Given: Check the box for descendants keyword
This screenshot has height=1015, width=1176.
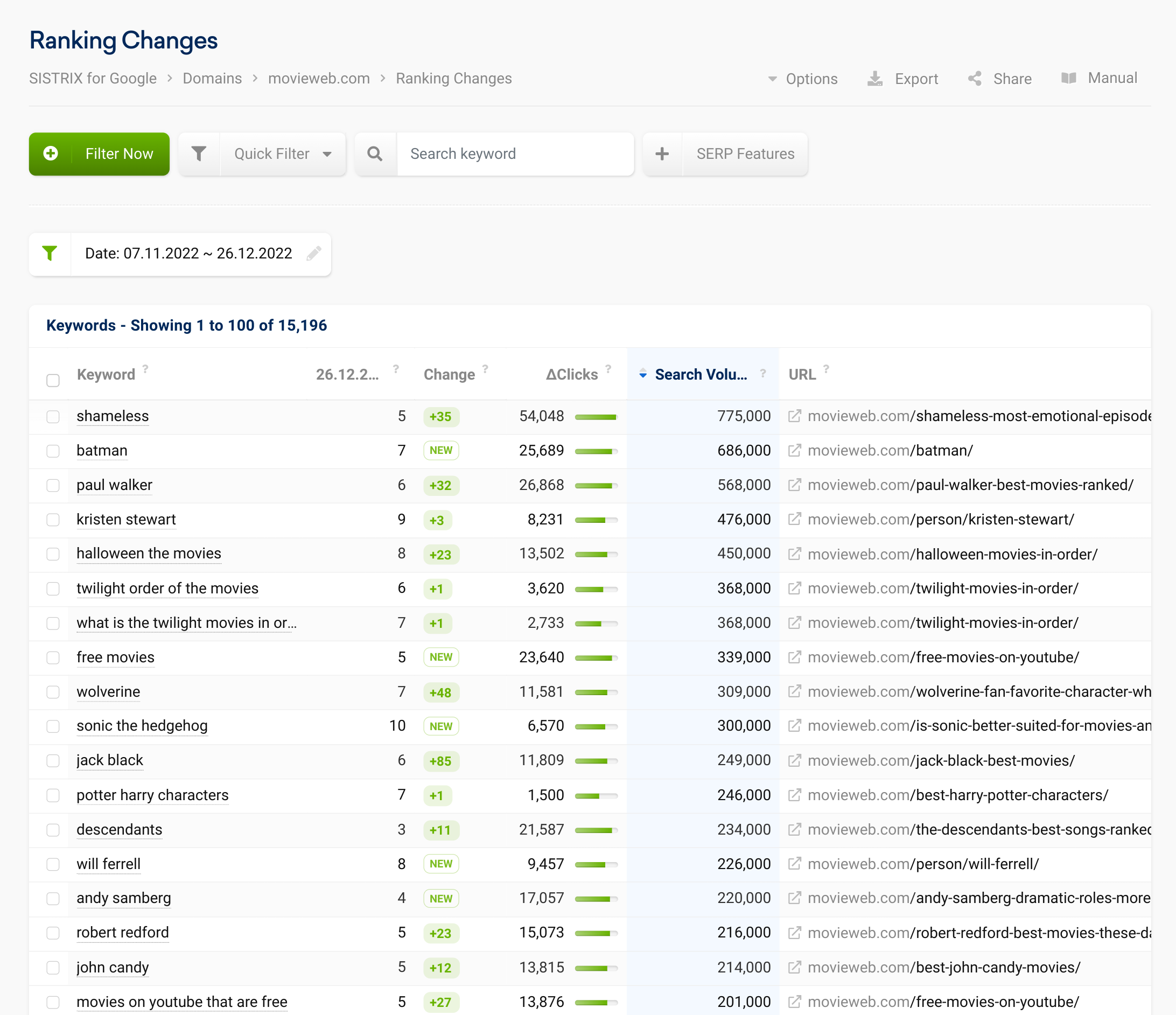Looking at the screenshot, I should (x=53, y=829).
